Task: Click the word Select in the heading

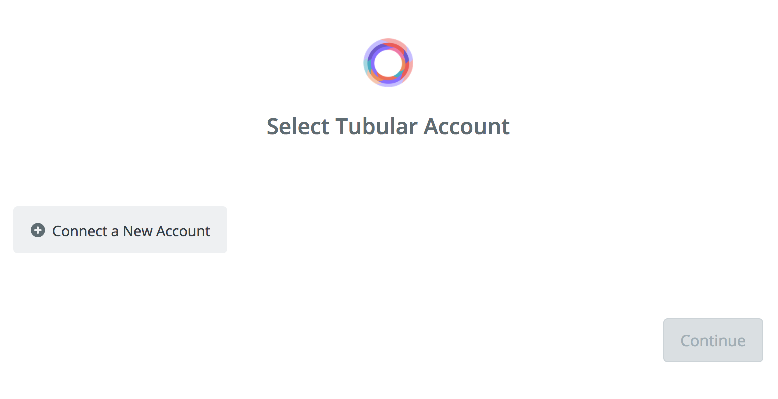Action: (298, 126)
